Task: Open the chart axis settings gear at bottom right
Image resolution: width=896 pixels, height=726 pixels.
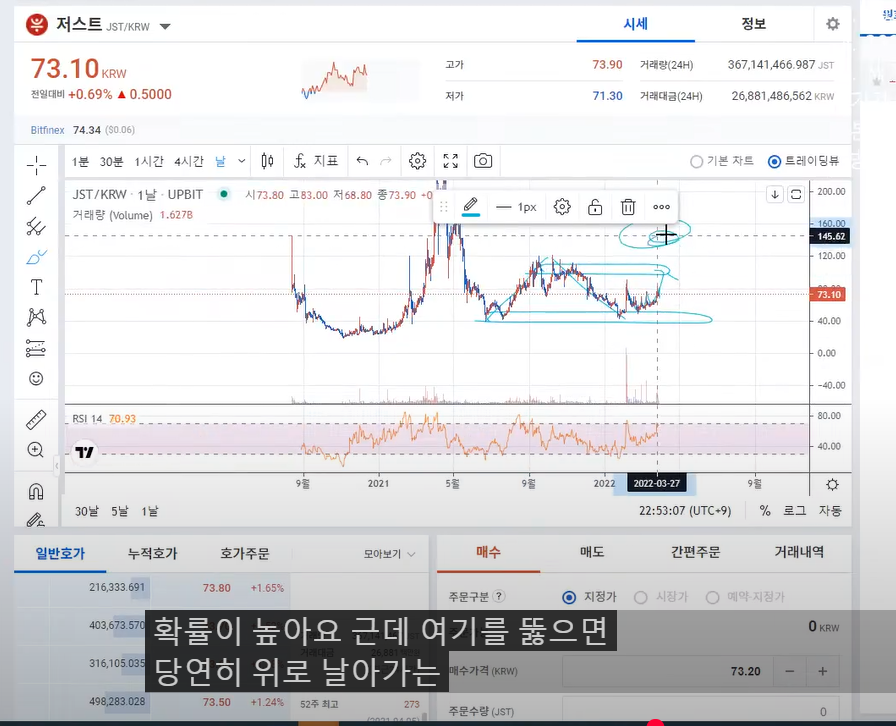Action: [833, 485]
